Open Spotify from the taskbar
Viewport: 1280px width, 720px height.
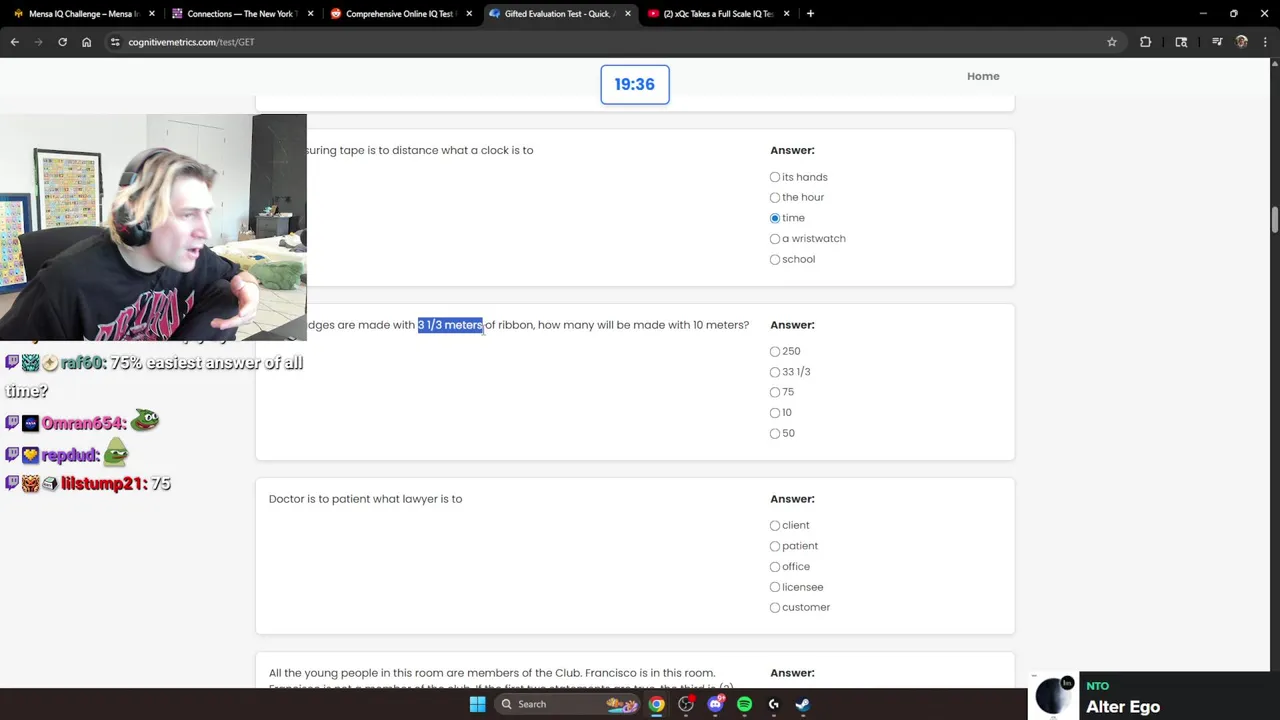pyautogui.click(x=744, y=704)
